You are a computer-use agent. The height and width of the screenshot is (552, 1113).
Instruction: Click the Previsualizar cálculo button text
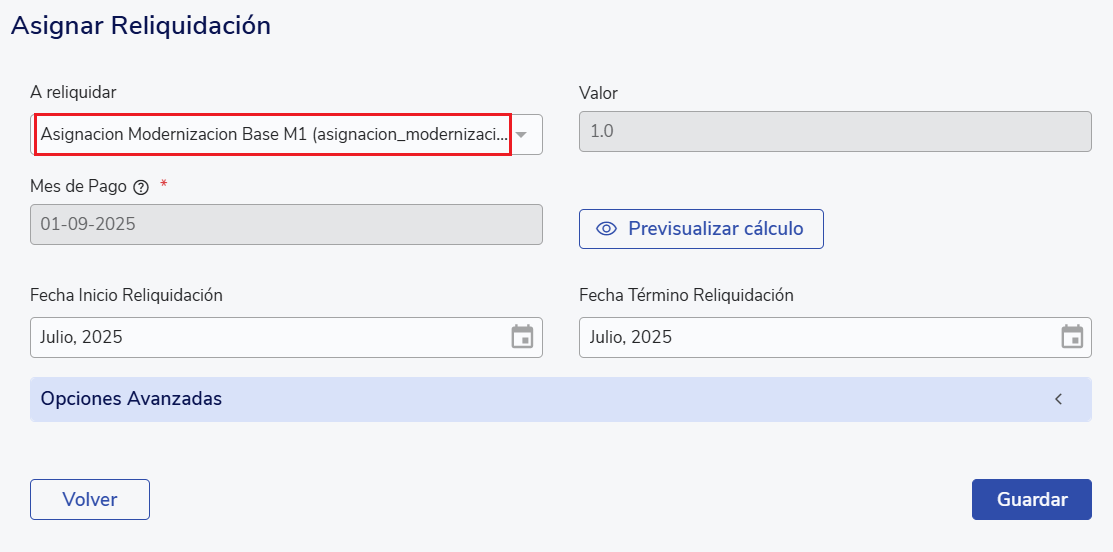click(x=715, y=229)
